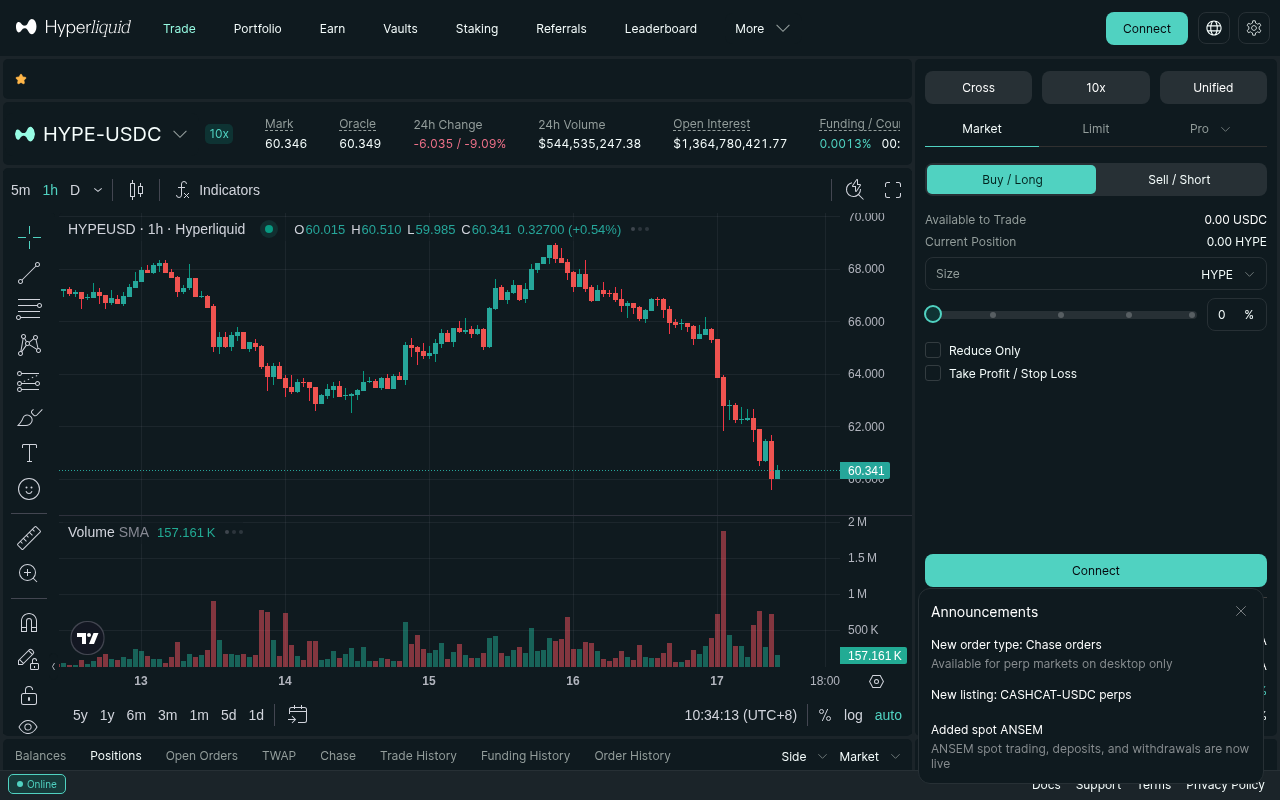Viewport: 1280px width, 800px height.
Task: Open the Size HYPE unit dropdown
Action: pos(1228,274)
